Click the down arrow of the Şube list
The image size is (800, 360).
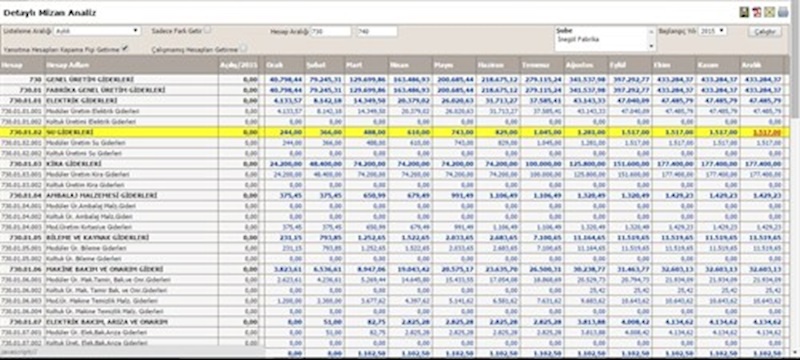pos(651,46)
